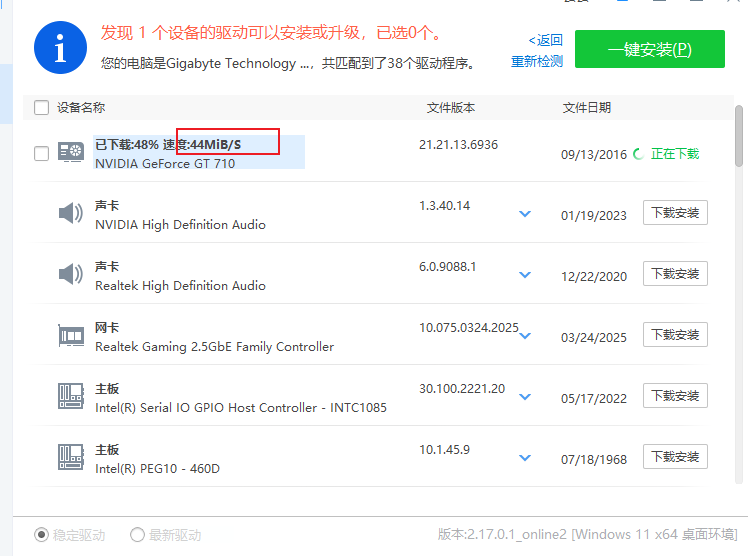Click the 文件版本 column header
Viewport: 748px width, 556px height.
pyautogui.click(x=450, y=108)
